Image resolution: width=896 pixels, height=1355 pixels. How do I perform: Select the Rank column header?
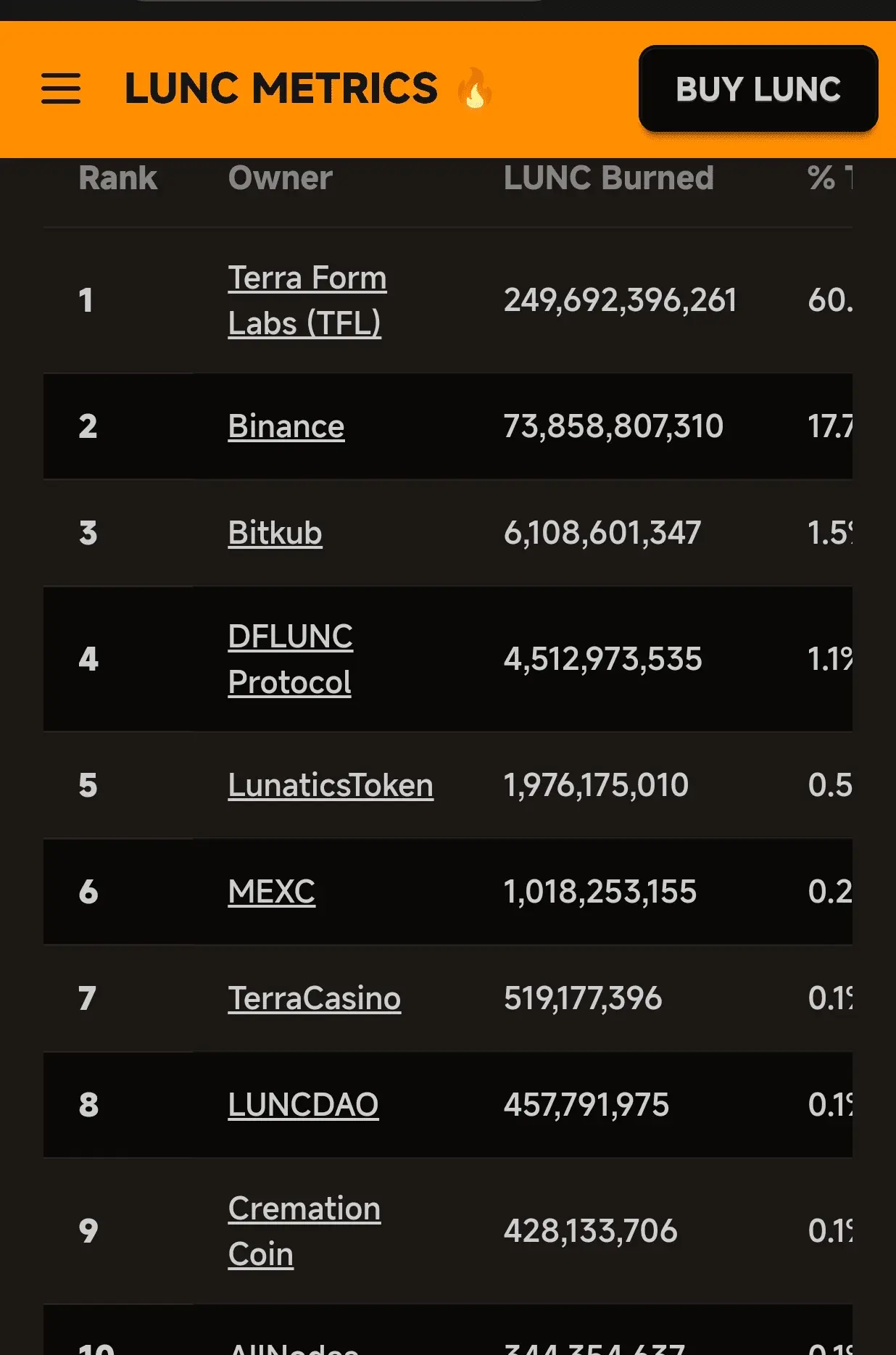click(x=118, y=178)
